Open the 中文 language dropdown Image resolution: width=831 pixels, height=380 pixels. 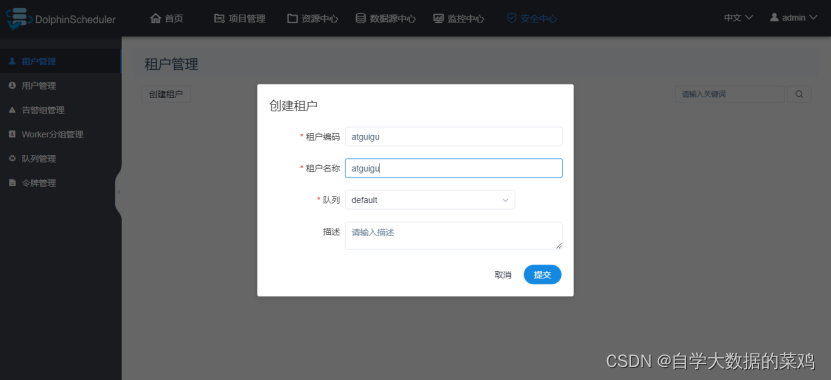738,17
